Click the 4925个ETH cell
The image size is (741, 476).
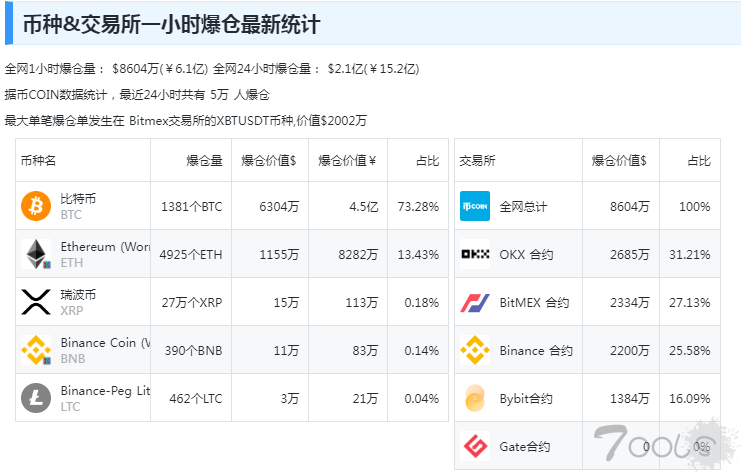(191, 255)
